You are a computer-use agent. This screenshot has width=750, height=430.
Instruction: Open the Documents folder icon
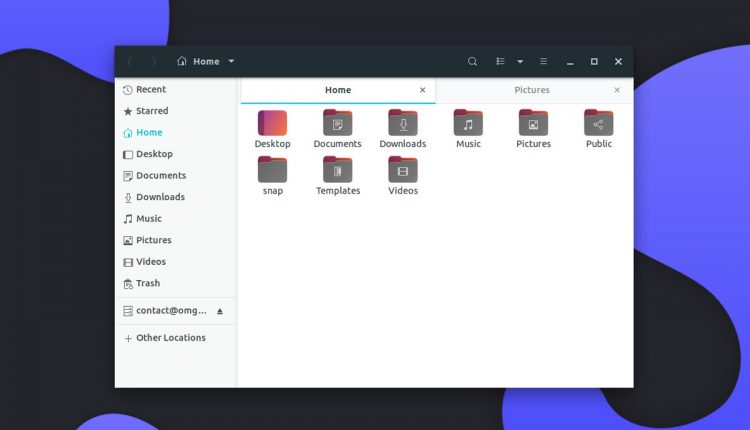coord(337,123)
